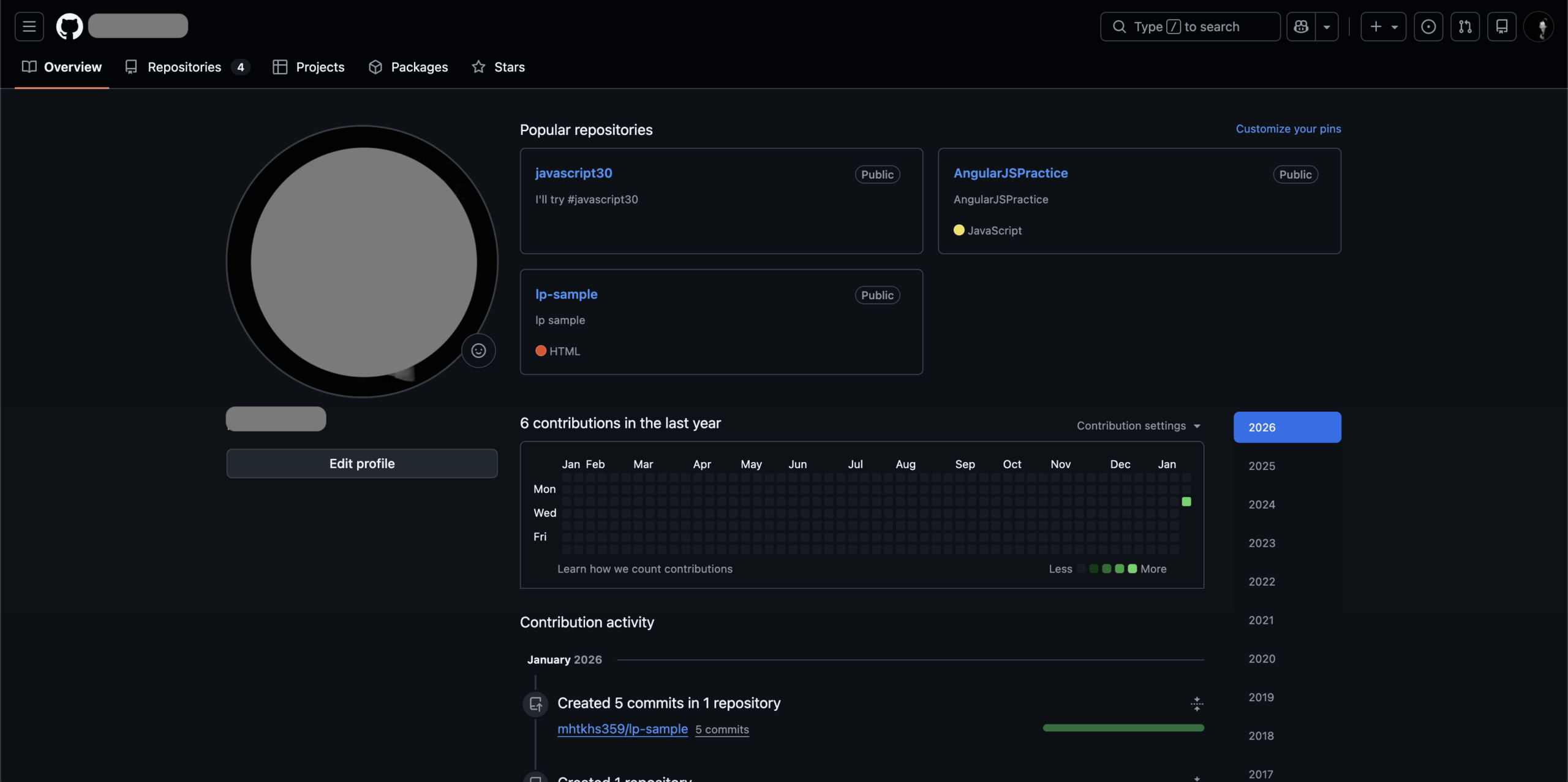Viewport: 1568px width, 782px height.
Task: Click the search input field
Action: (1190, 26)
